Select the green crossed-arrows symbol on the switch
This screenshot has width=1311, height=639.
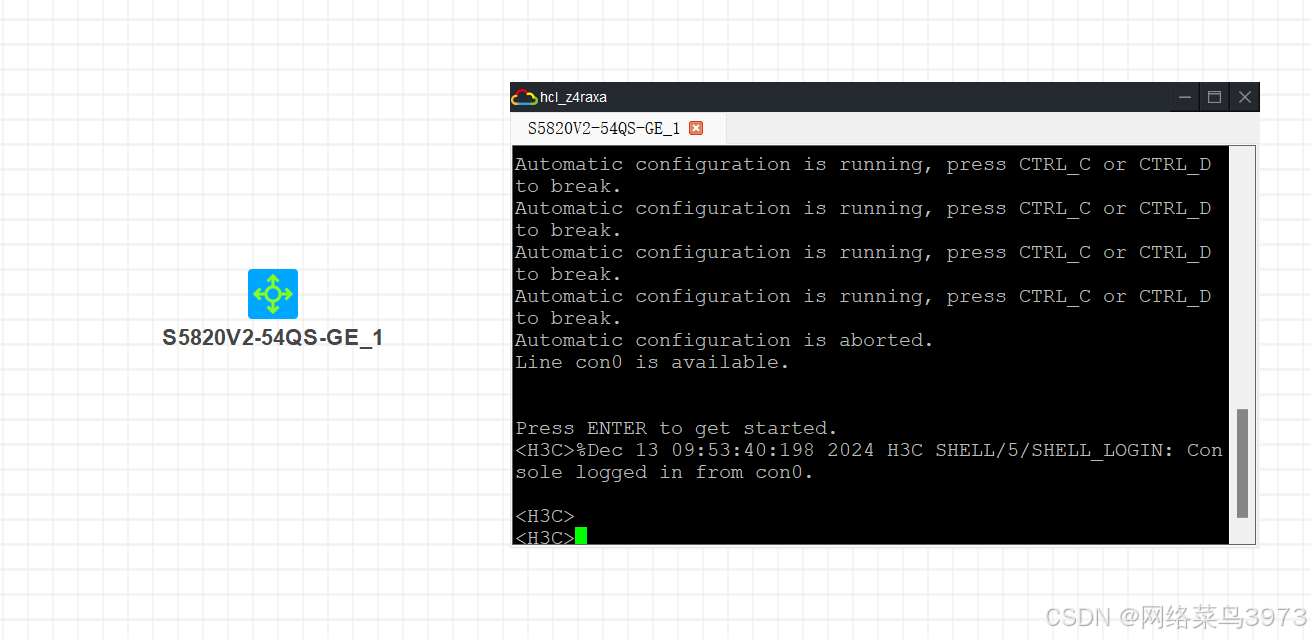pos(272,293)
